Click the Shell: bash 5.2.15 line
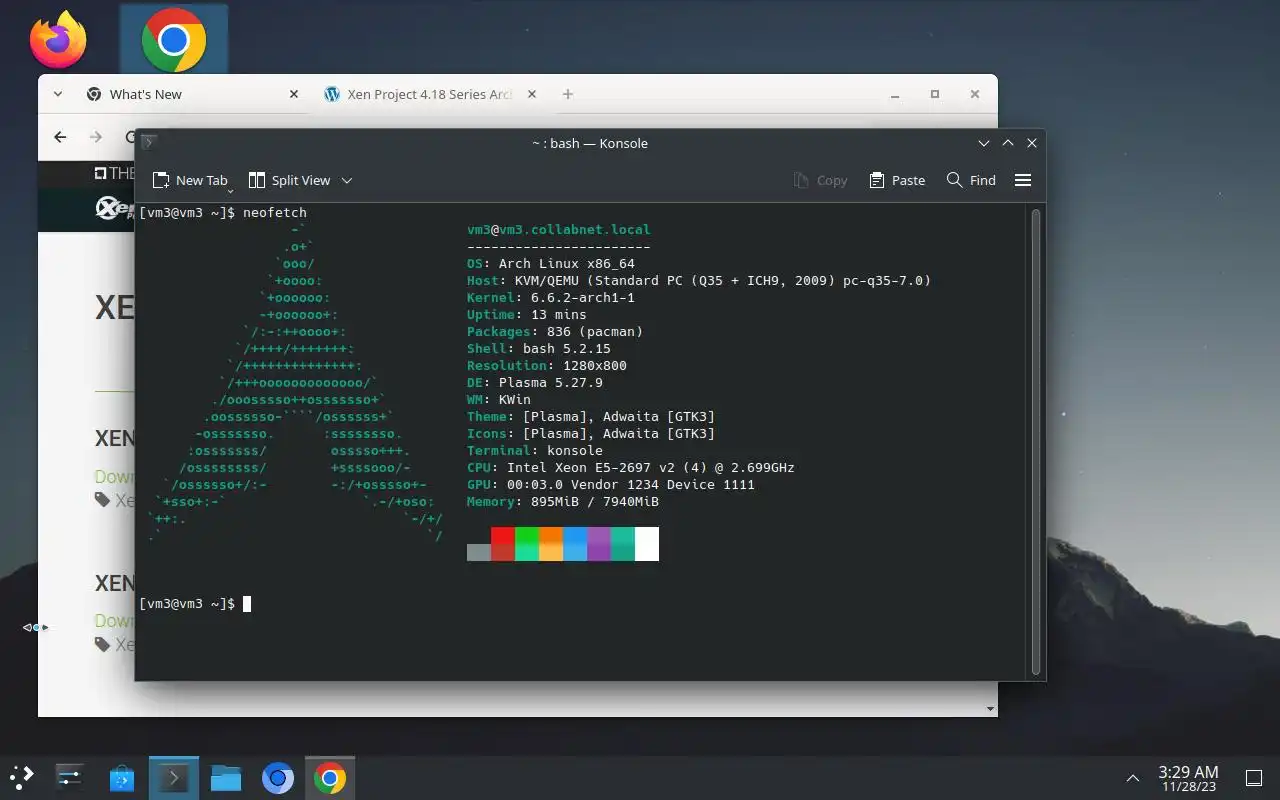1280x800 pixels. click(x=539, y=349)
